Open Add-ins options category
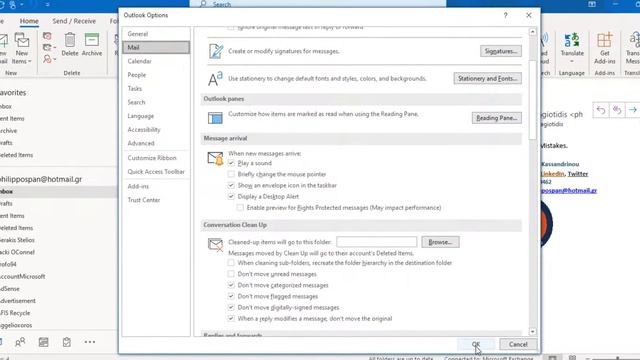 tap(156, 187)
